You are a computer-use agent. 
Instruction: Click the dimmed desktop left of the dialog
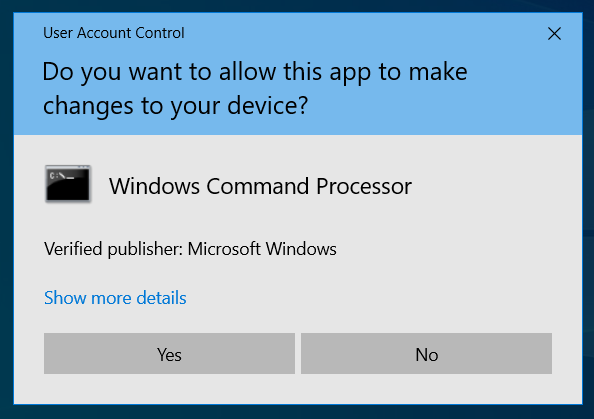6,208
